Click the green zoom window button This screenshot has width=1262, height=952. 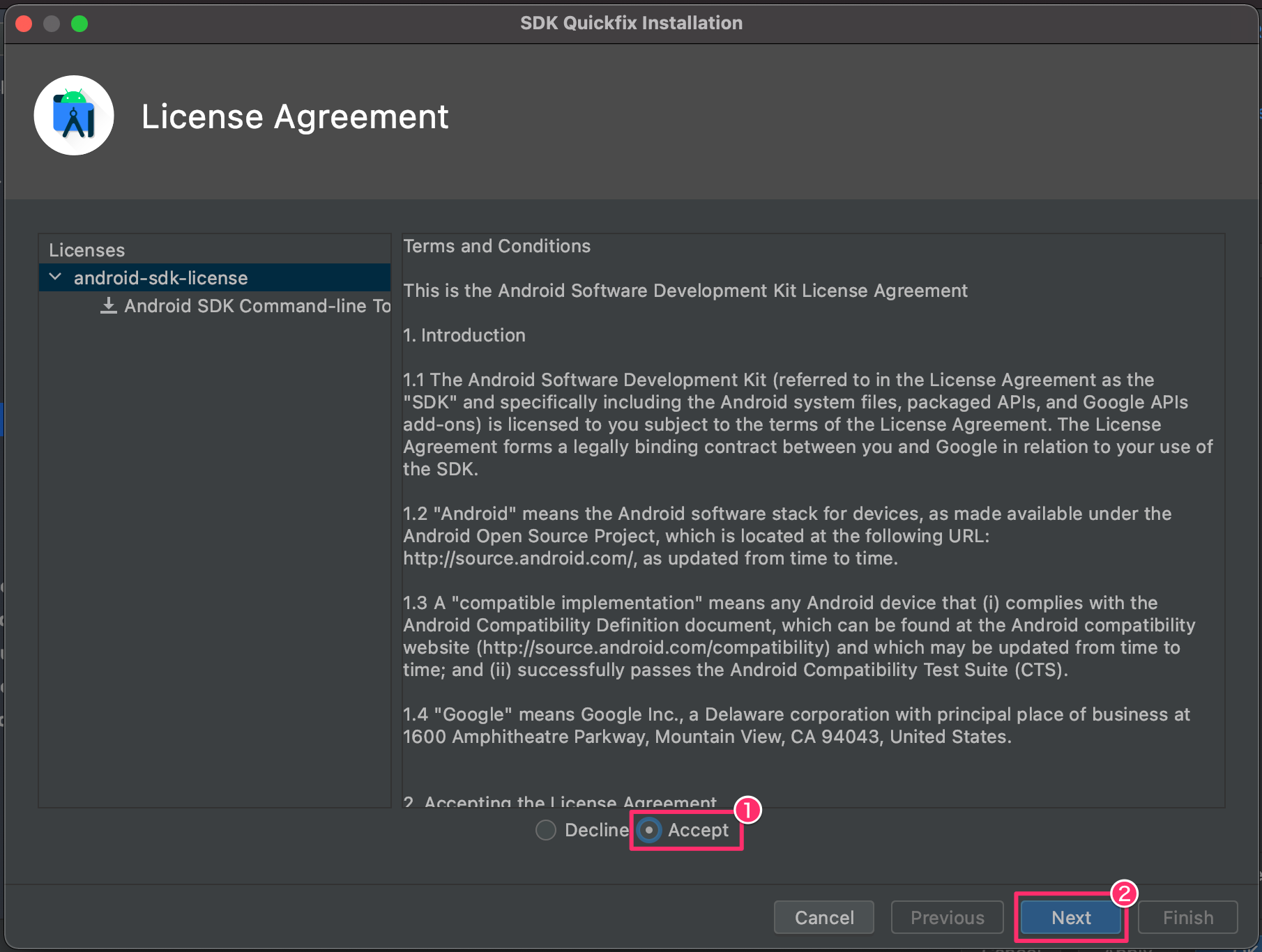point(79,24)
